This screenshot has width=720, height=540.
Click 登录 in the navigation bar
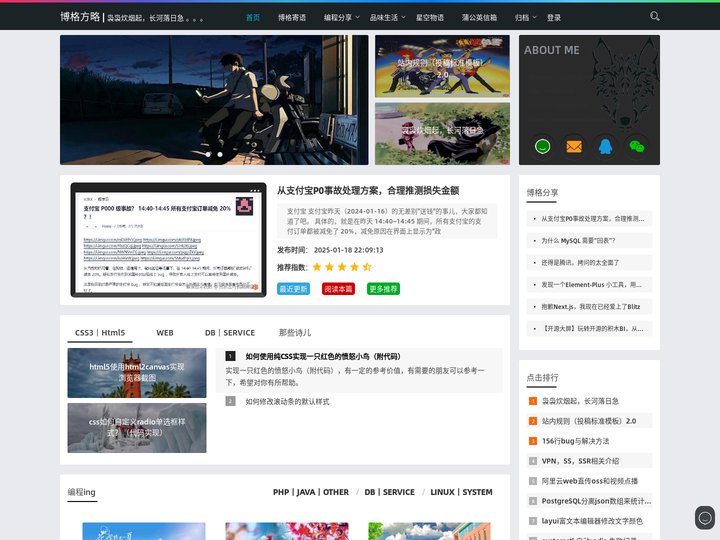point(554,17)
